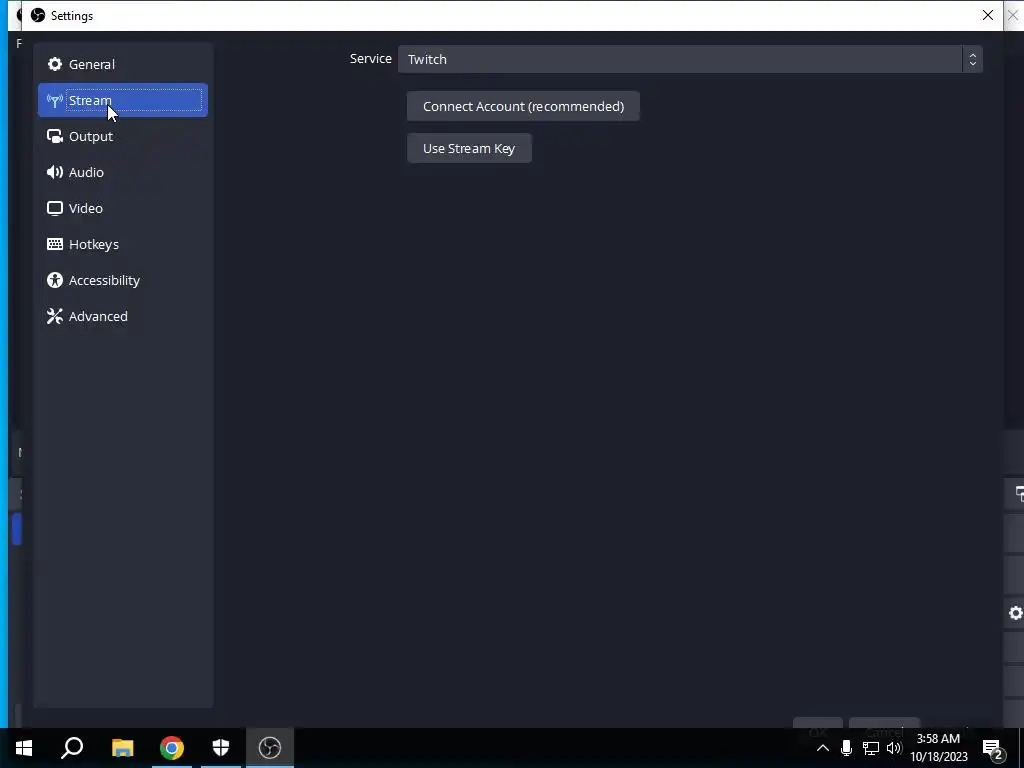
Task: Close the Settings dialog window
Action: pos(987,15)
